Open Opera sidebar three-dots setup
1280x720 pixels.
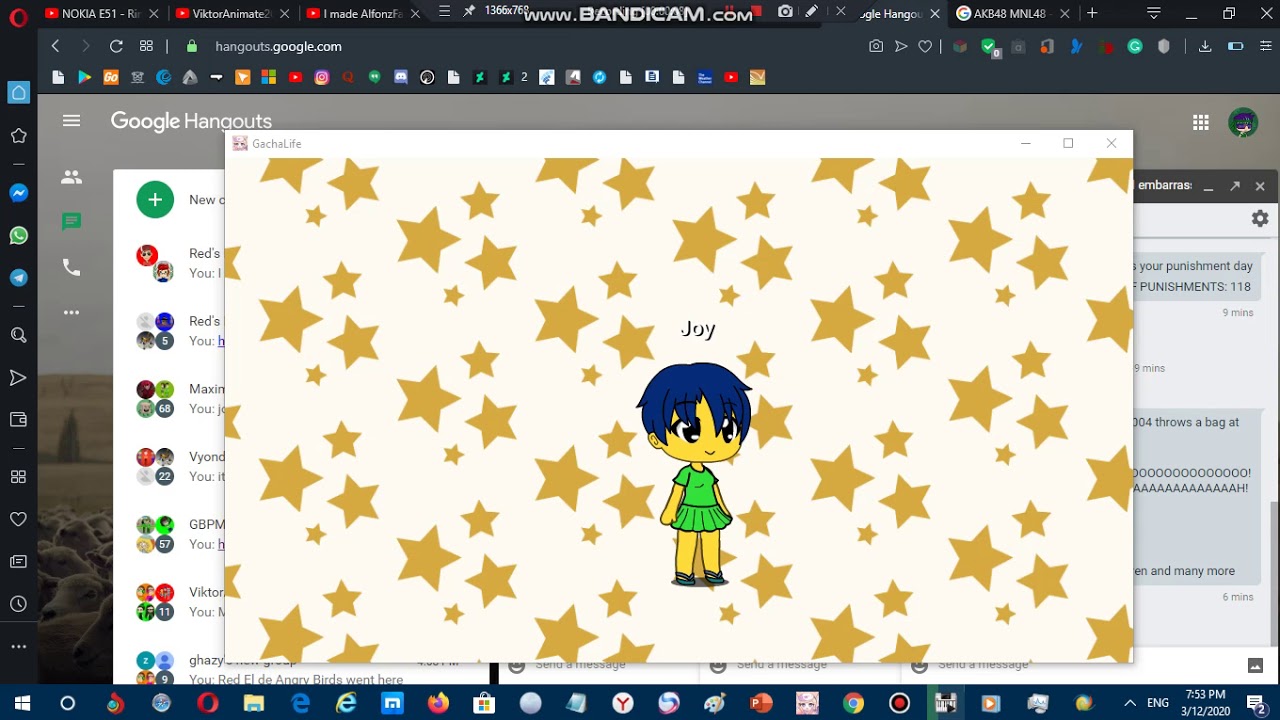(18, 647)
